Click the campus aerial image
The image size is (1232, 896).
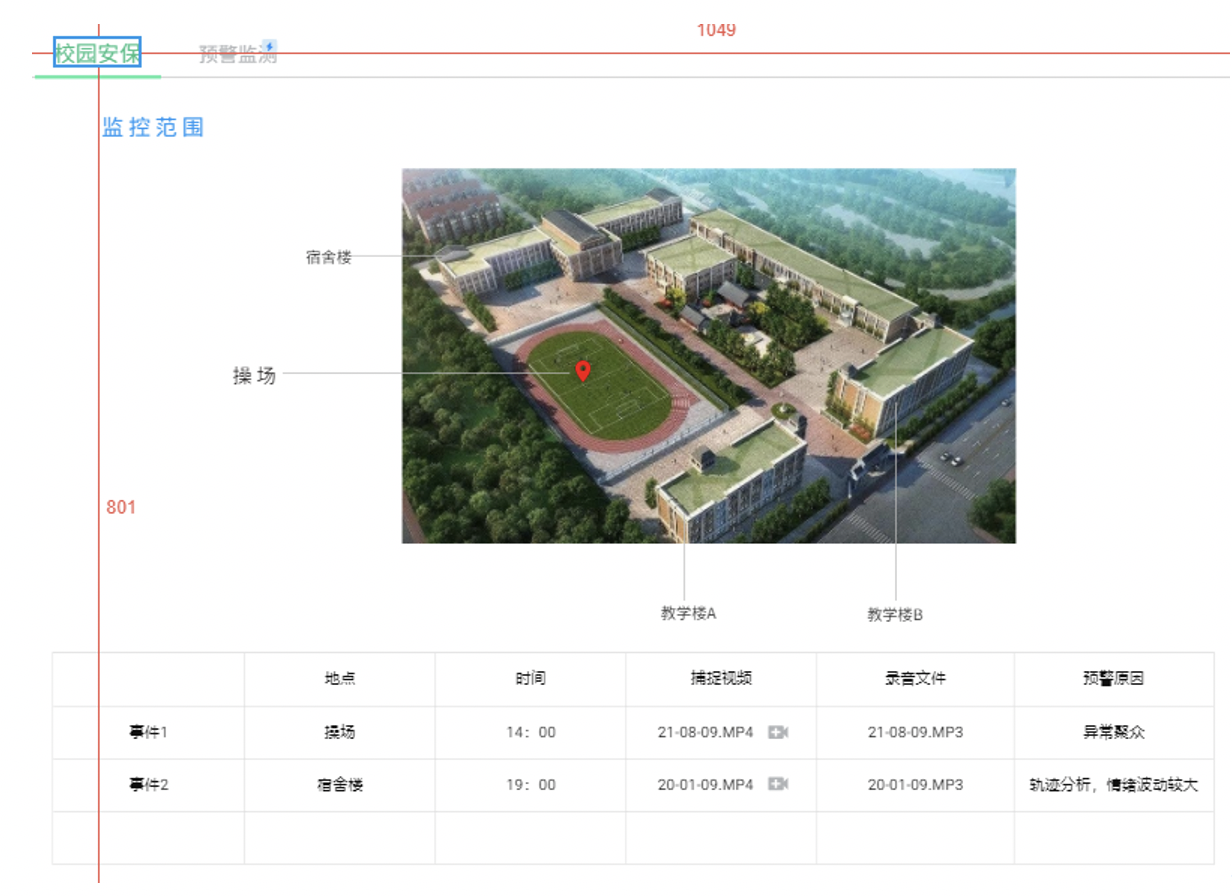709,356
